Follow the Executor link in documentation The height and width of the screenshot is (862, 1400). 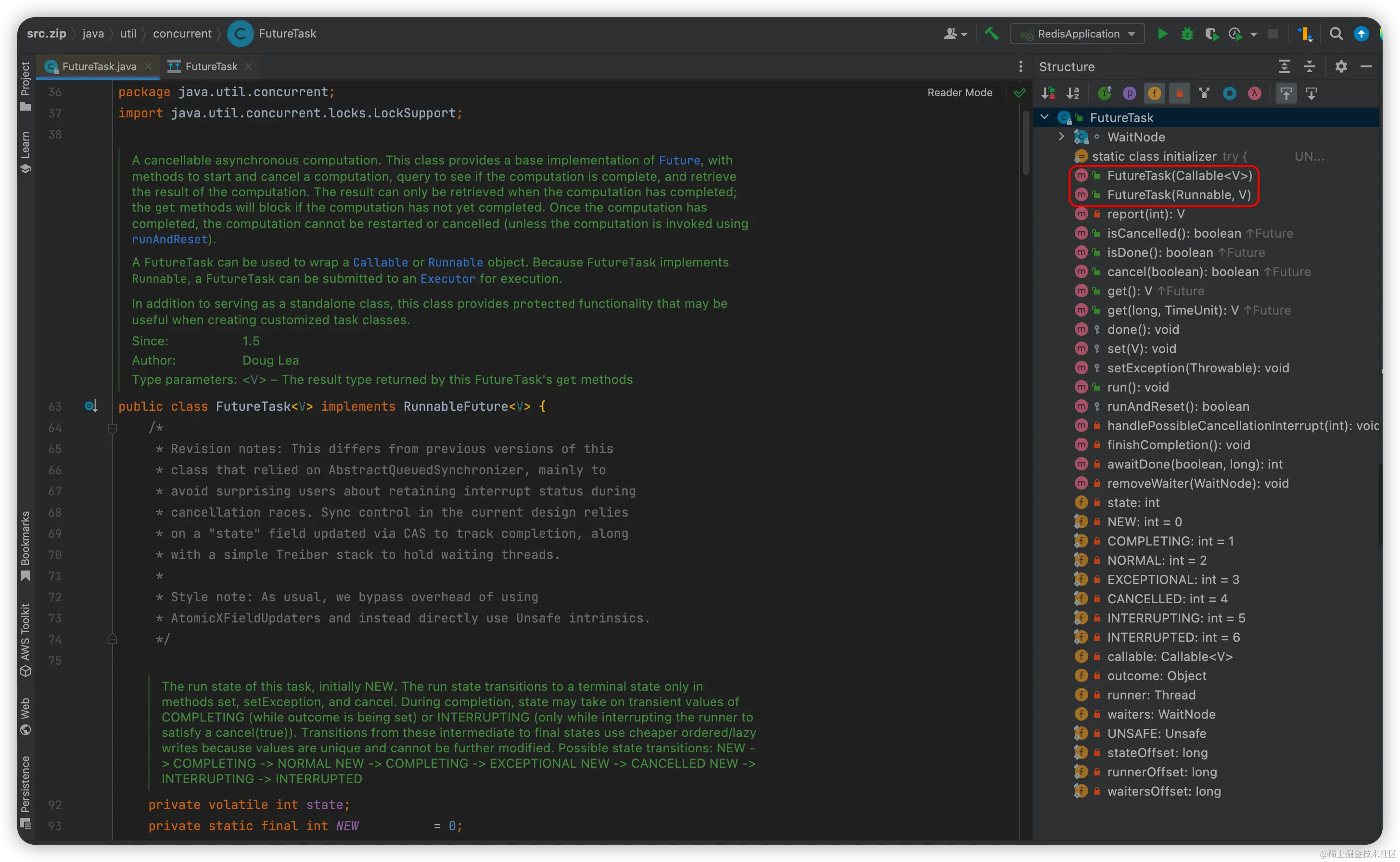point(447,279)
